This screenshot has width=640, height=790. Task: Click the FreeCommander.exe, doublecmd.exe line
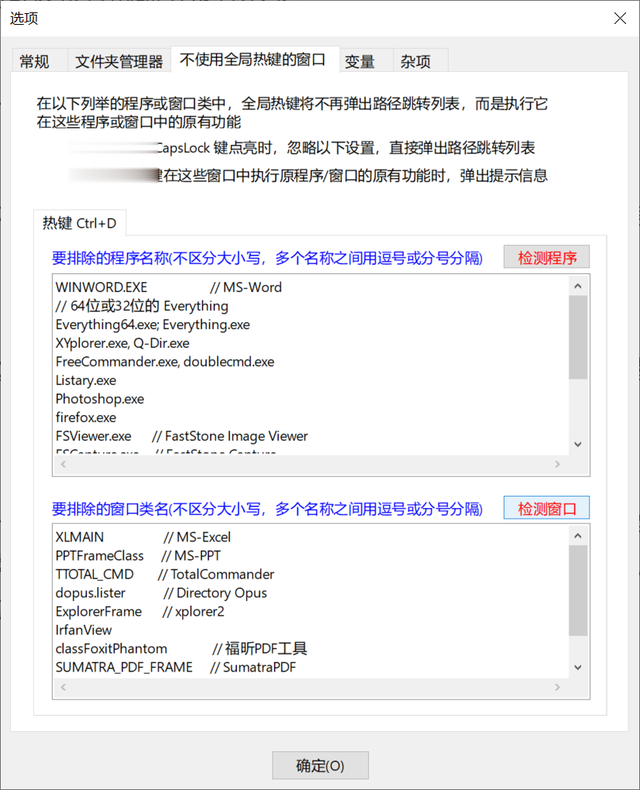(x=165, y=362)
